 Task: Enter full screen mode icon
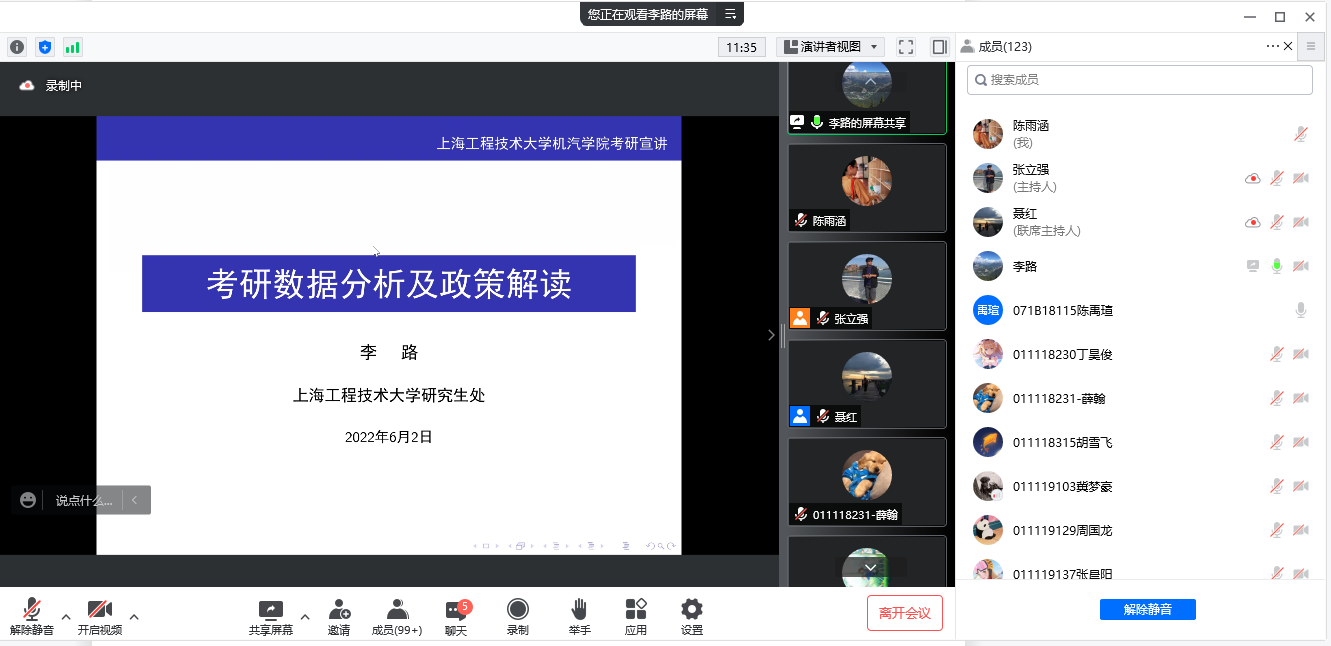pyautogui.click(x=906, y=47)
